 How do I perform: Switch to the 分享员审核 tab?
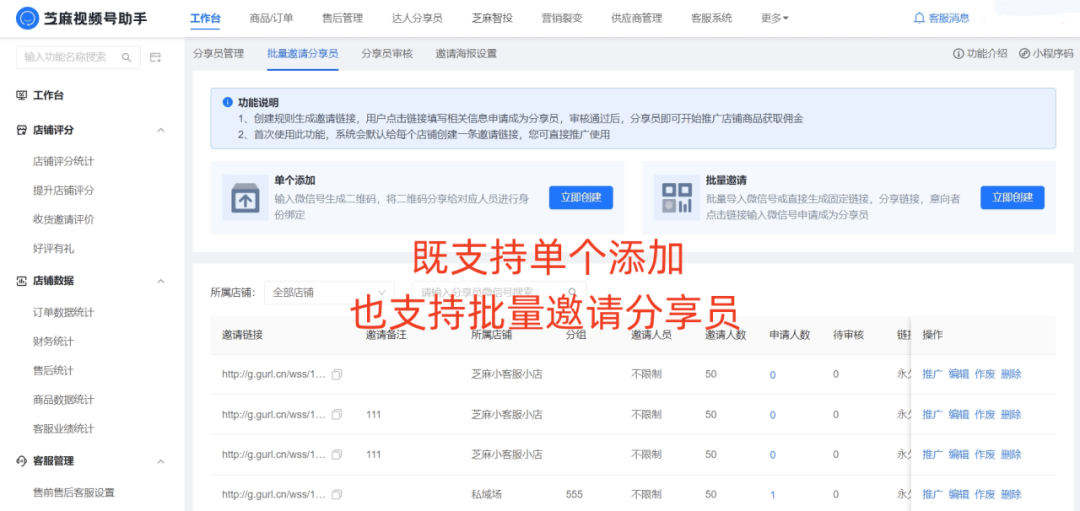(x=387, y=54)
